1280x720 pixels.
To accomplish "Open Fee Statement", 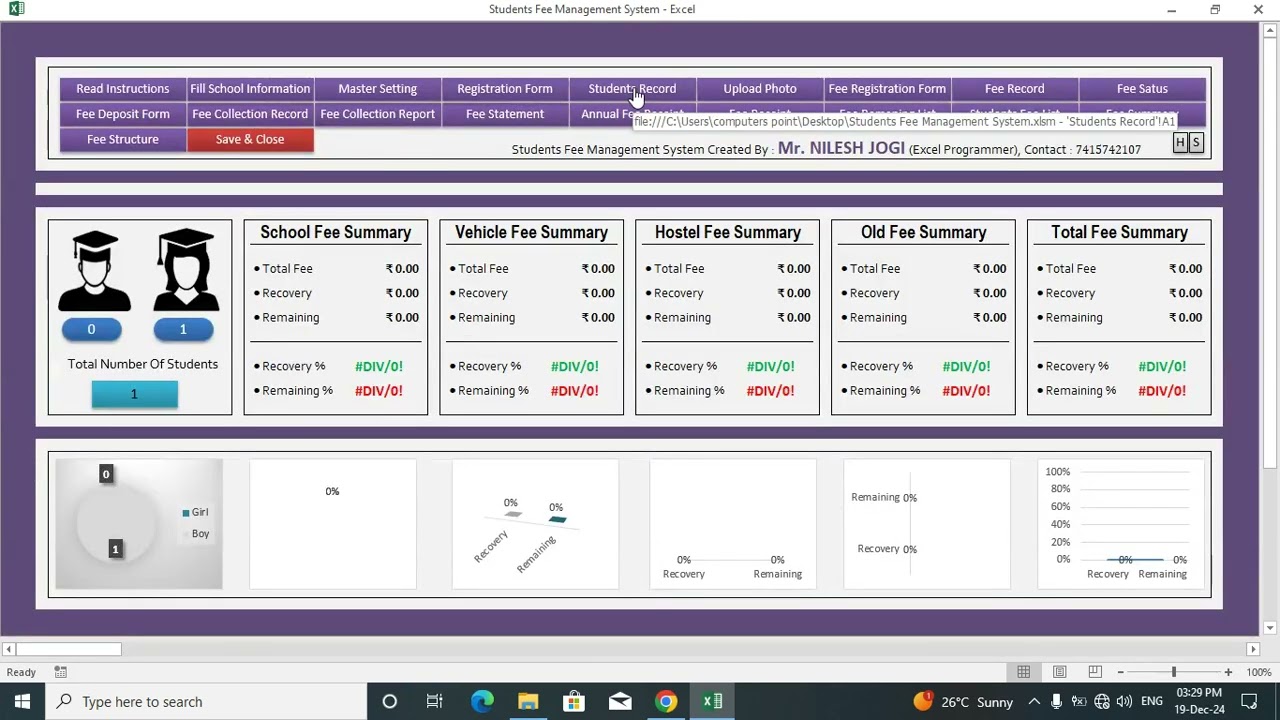I will pyautogui.click(x=505, y=114).
